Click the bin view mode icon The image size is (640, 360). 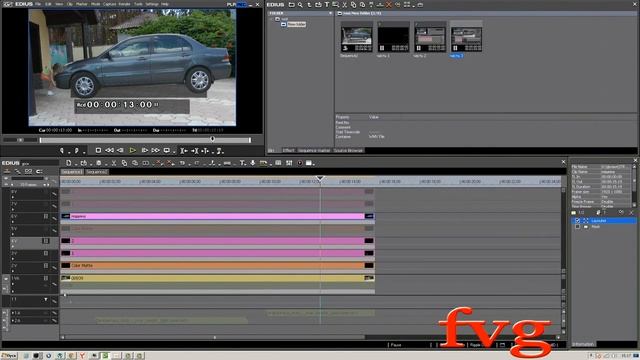(407, 5)
